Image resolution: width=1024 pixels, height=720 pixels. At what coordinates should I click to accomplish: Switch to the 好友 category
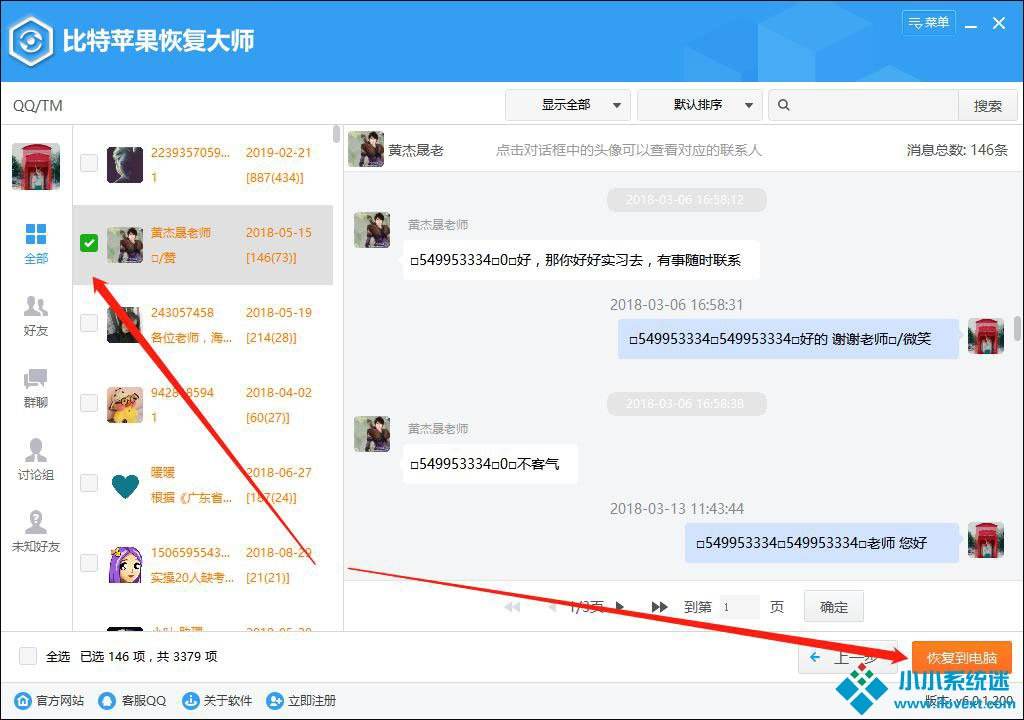[36, 316]
